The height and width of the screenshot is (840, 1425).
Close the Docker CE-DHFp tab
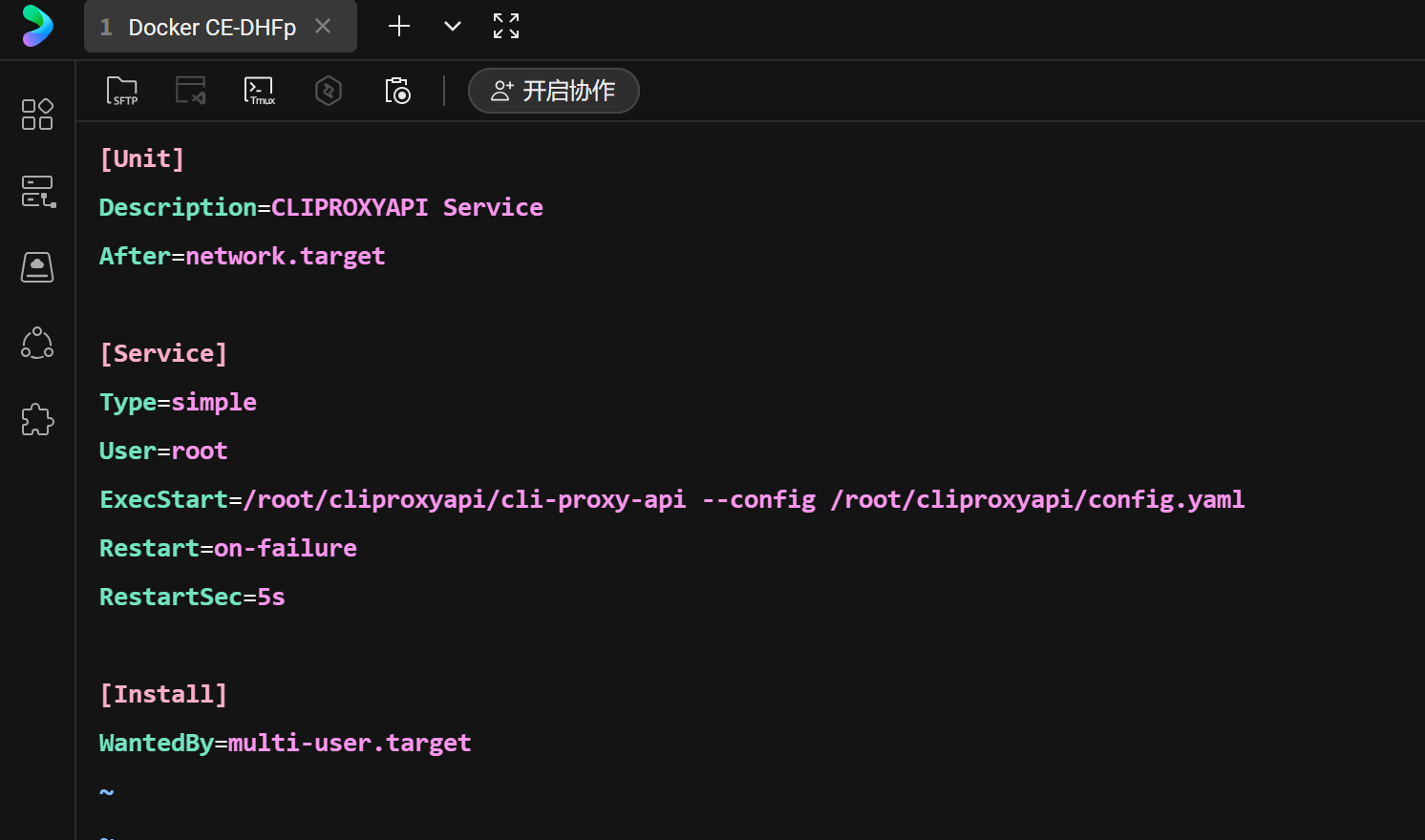[323, 27]
